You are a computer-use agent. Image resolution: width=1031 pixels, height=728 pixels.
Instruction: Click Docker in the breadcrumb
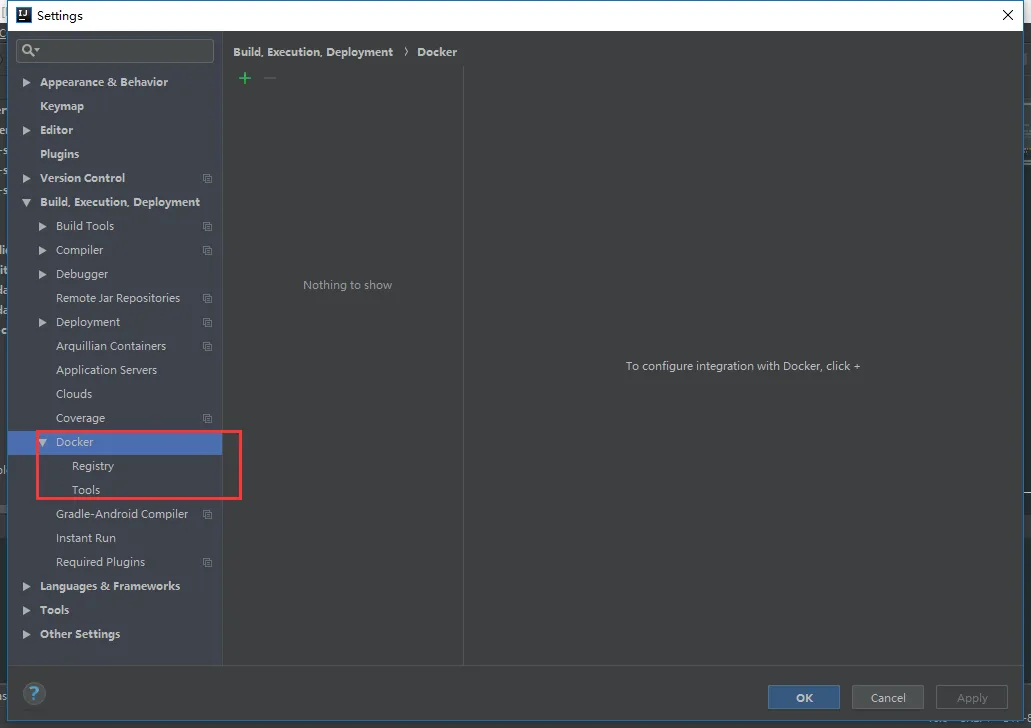[x=437, y=52]
